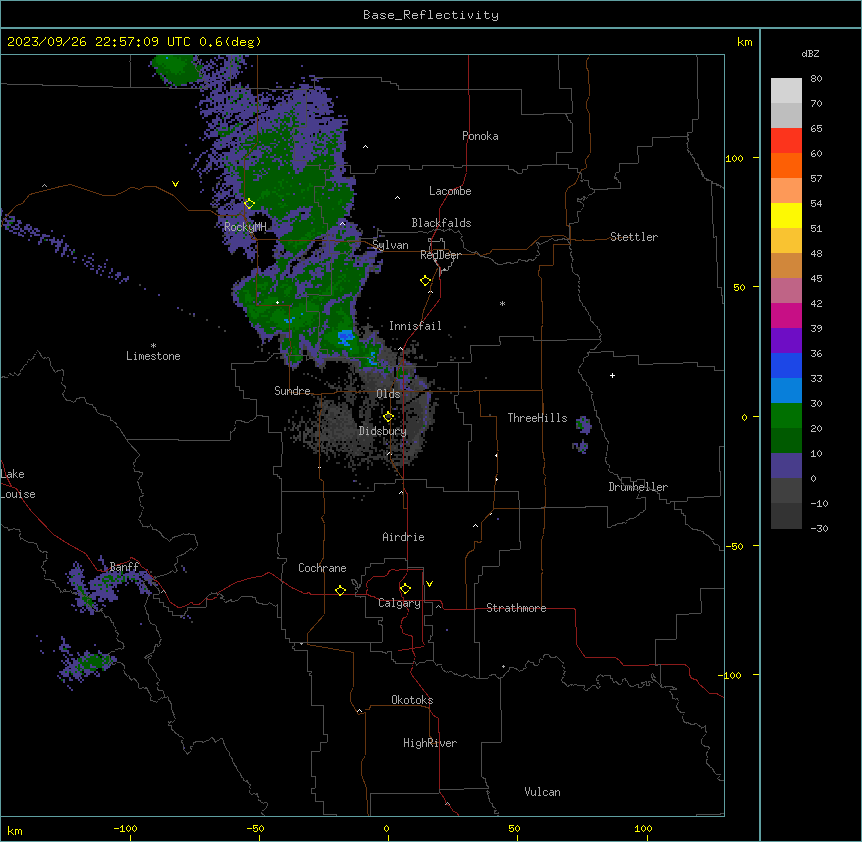Image resolution: width=862 pixels, height=842 pixels.
Task: Click the 50 tick on the bottom axis
Action: click(514, 828)
